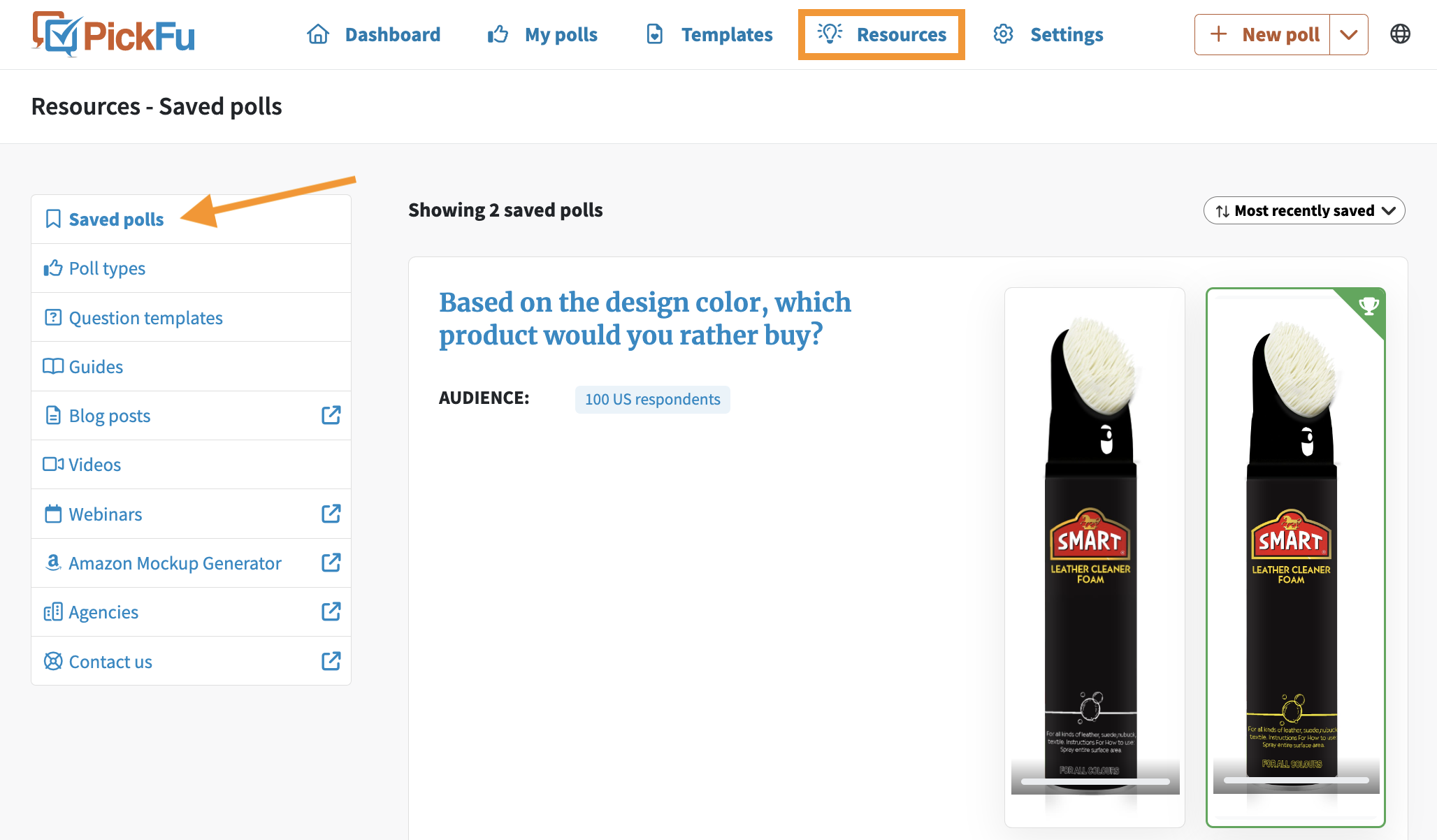Click the Contact us external link icon
Image resolution: width=1437 pixels, height=840 pixels.
point(331,661)
